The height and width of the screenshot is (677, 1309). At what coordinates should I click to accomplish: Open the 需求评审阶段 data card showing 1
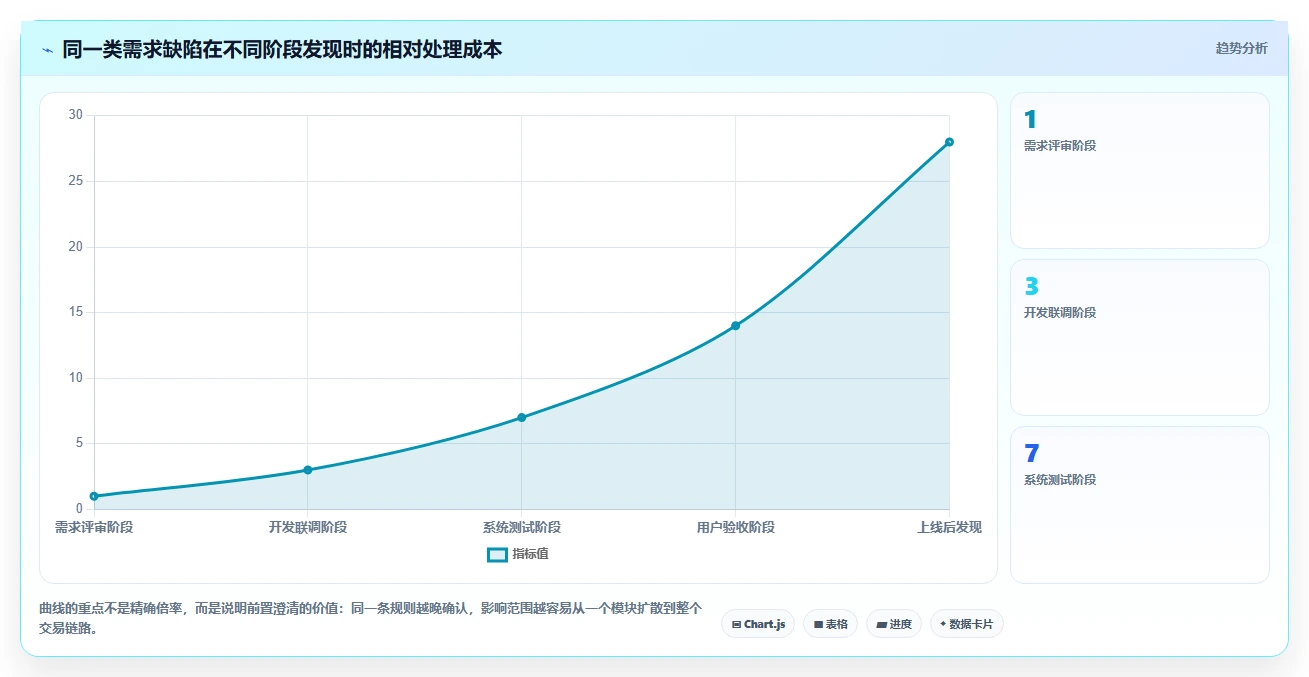click(1140, 171)
